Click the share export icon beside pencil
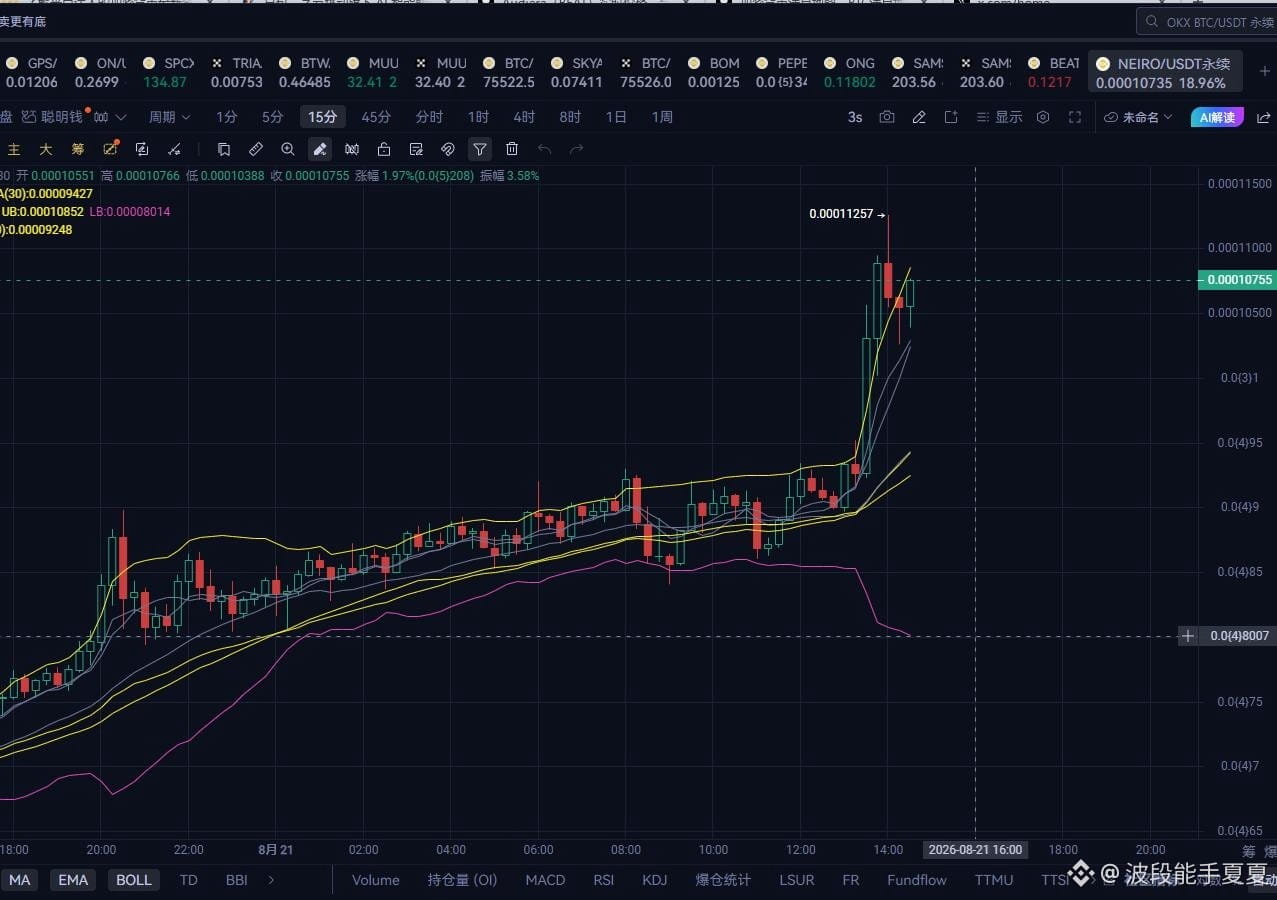 [951, 117]
